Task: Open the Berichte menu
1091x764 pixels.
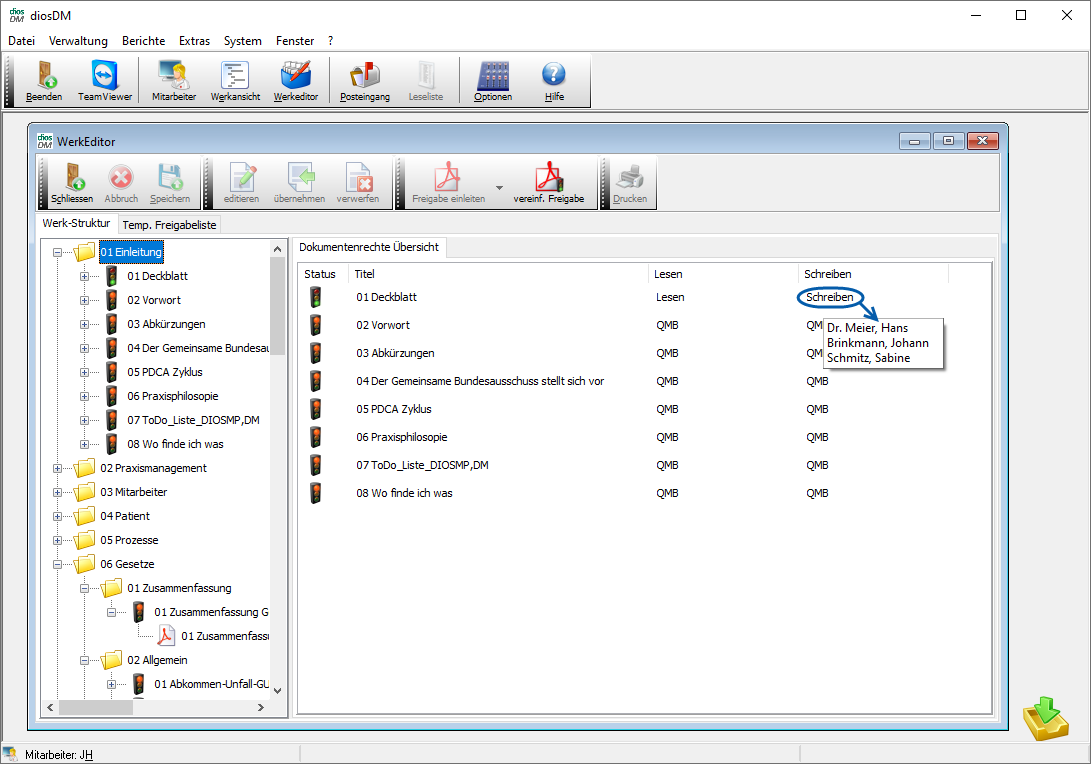Action: pyautogui.click(x=143, y=41)
